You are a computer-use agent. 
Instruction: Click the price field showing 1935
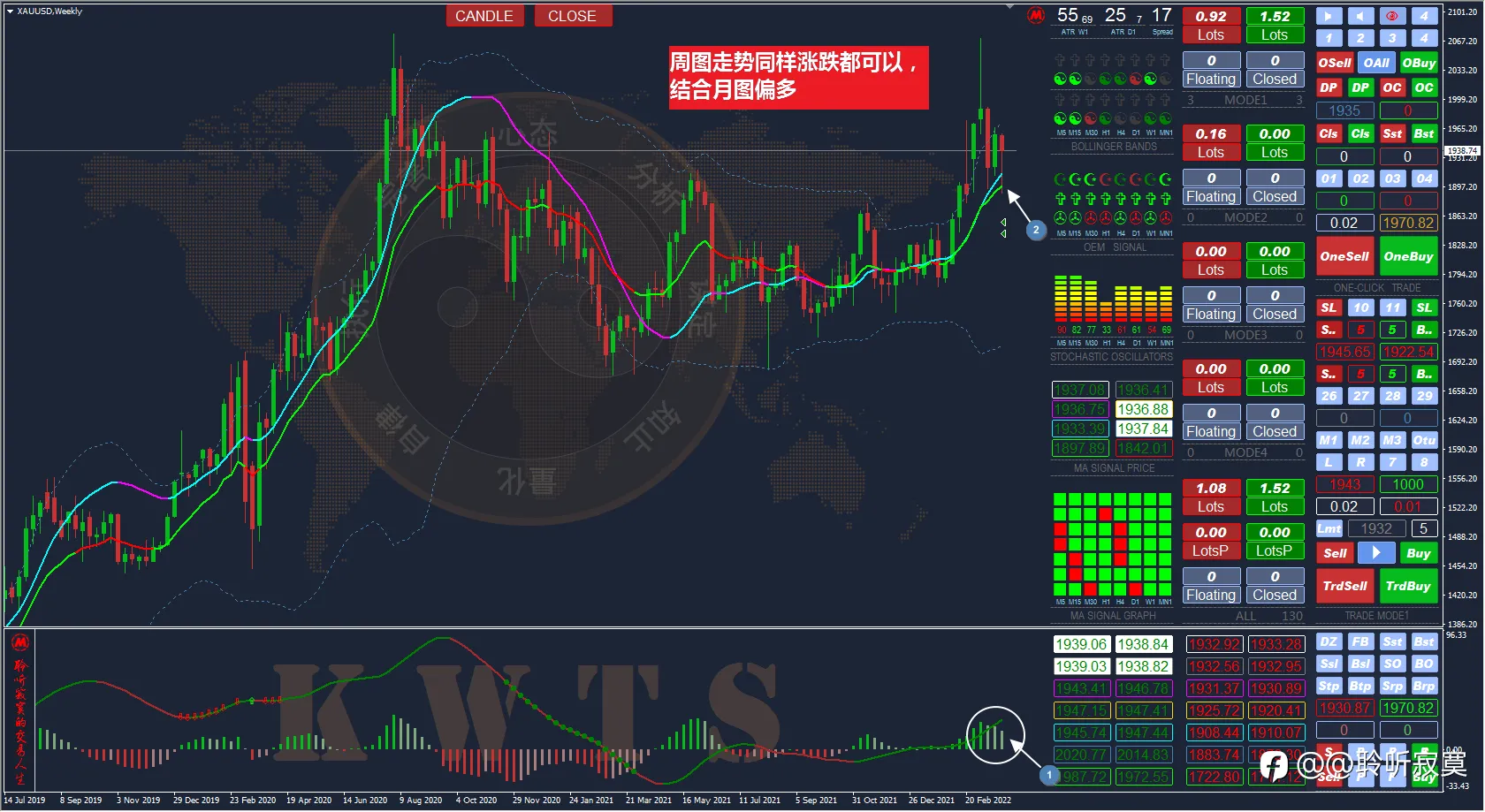point(1344,110)
